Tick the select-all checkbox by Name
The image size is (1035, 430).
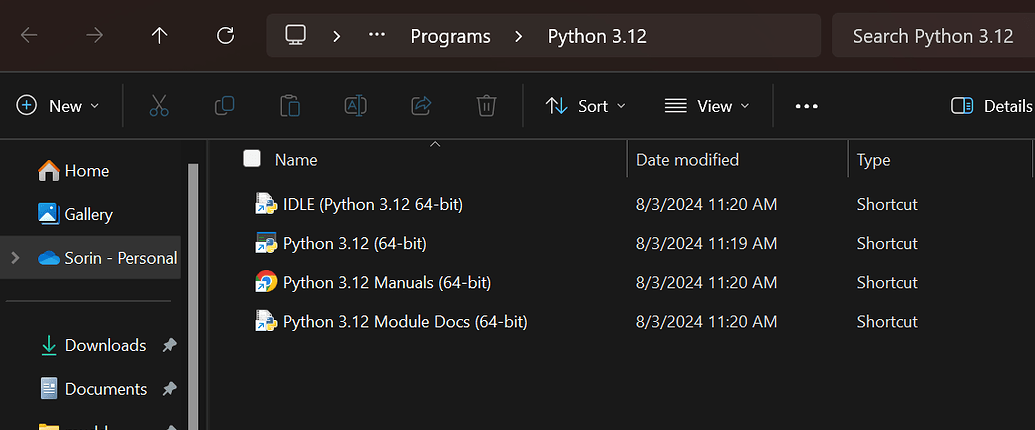251,159
